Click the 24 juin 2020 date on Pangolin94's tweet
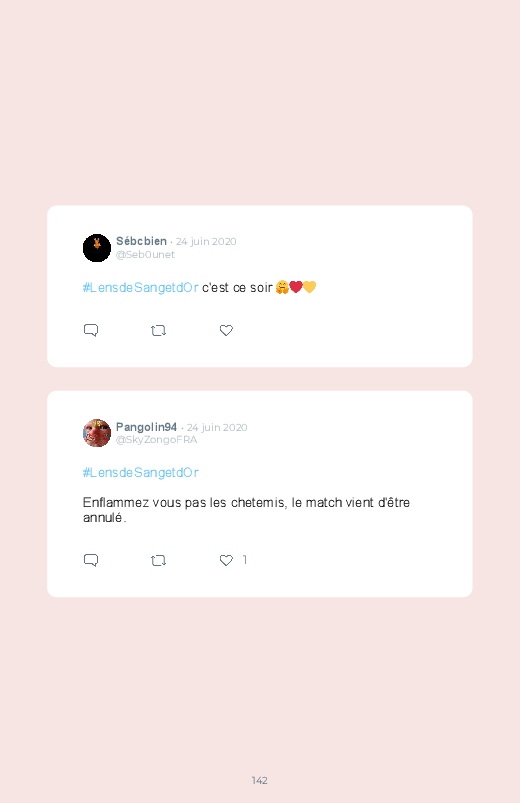This screenshot has height=803, width=520. pos(217,428)
